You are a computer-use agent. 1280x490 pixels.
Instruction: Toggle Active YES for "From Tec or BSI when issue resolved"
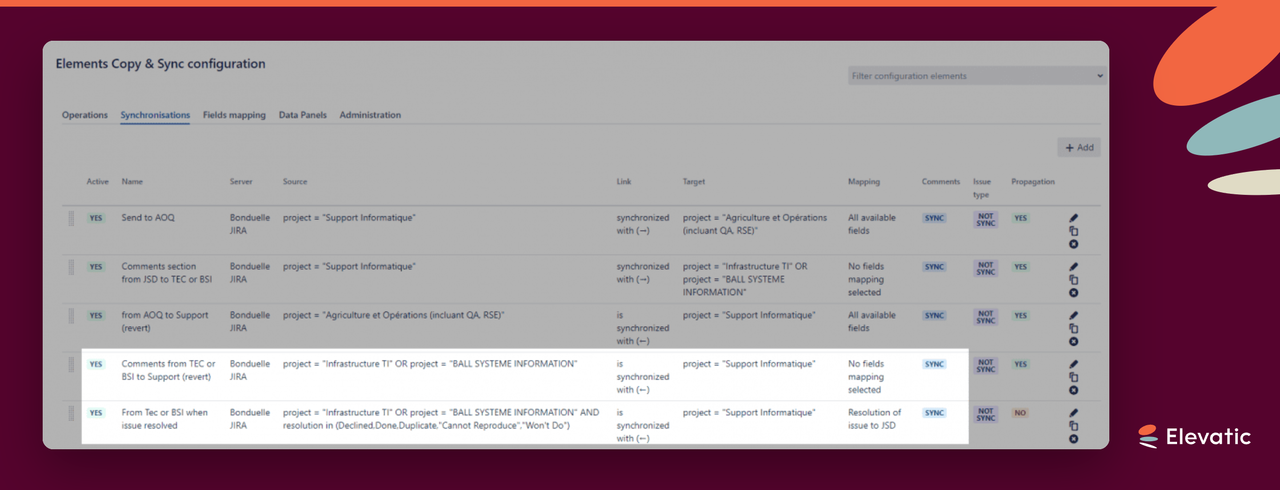96,413
